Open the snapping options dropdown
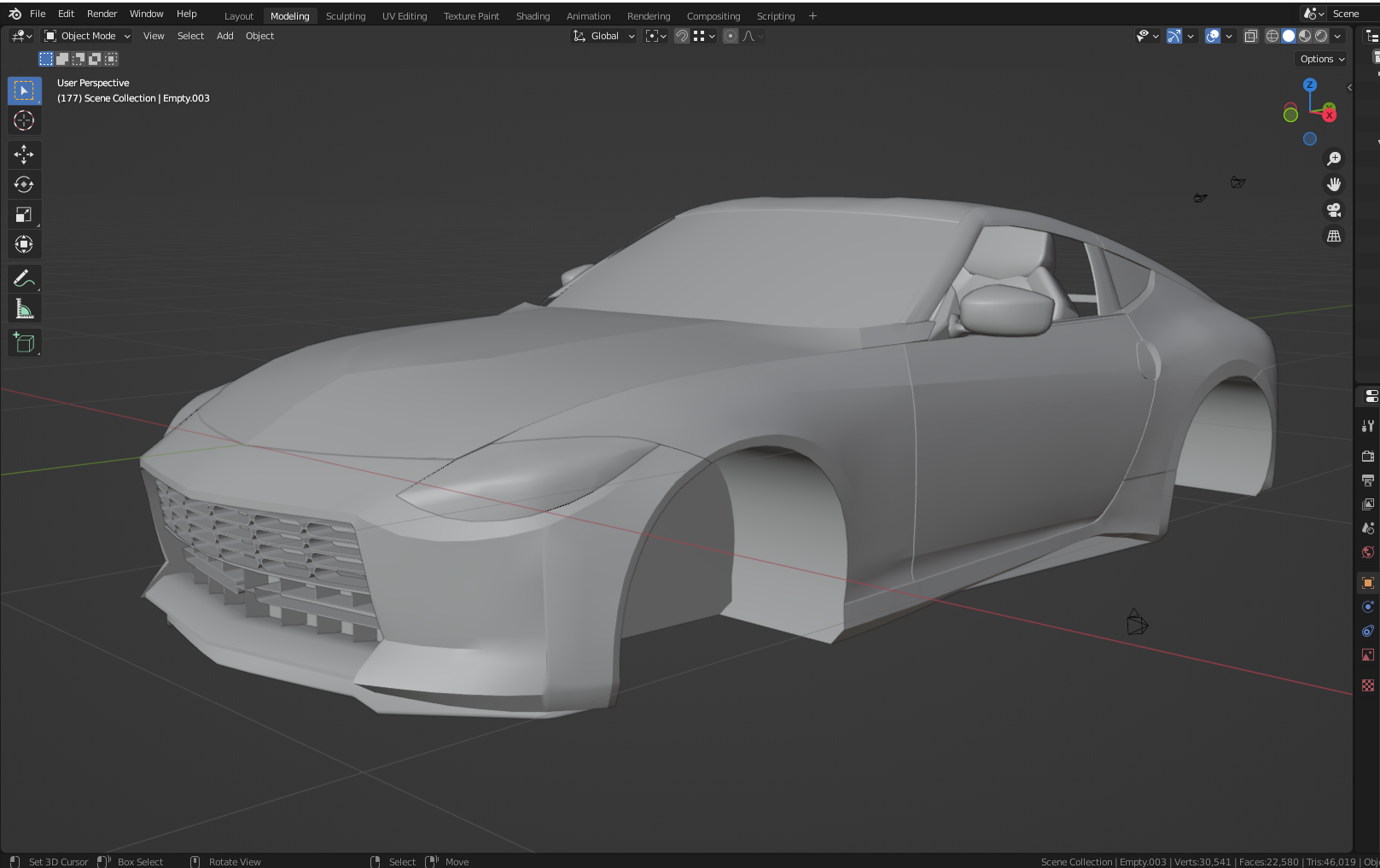The height and width of the screenshot is (868, 1380). [x=705, y=36]
